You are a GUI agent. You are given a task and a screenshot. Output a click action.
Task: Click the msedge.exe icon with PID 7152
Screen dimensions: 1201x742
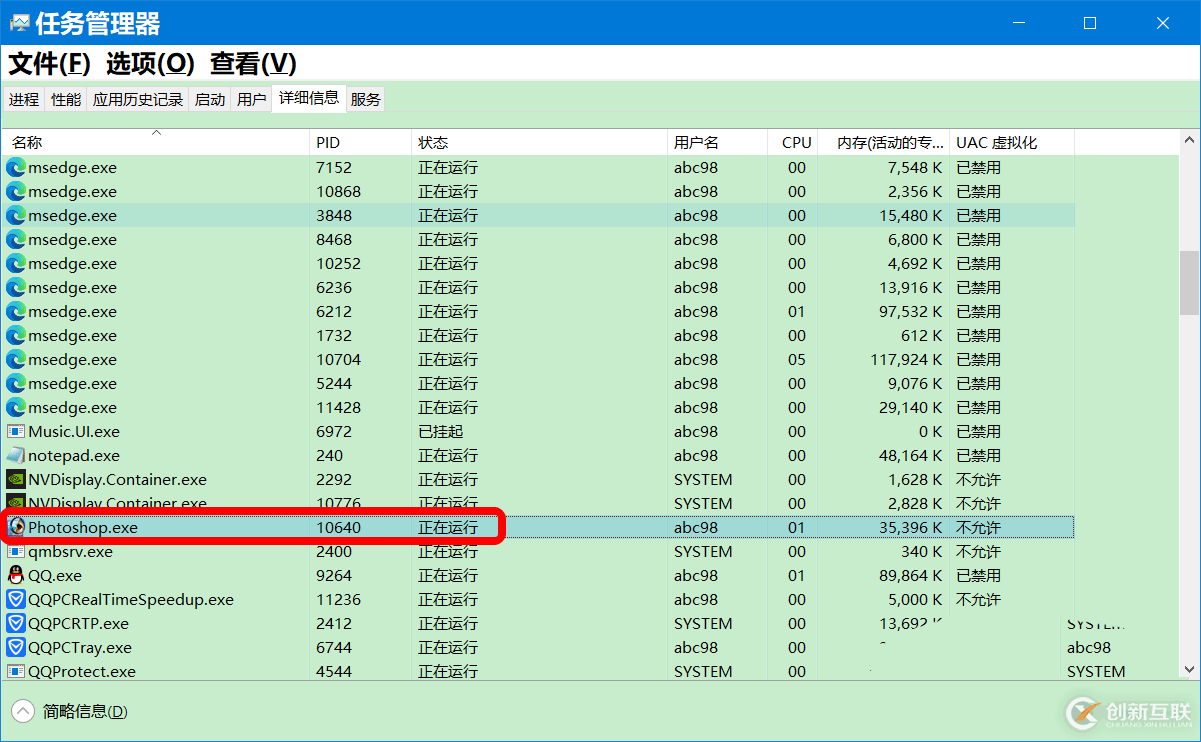(x=16, y=167)
